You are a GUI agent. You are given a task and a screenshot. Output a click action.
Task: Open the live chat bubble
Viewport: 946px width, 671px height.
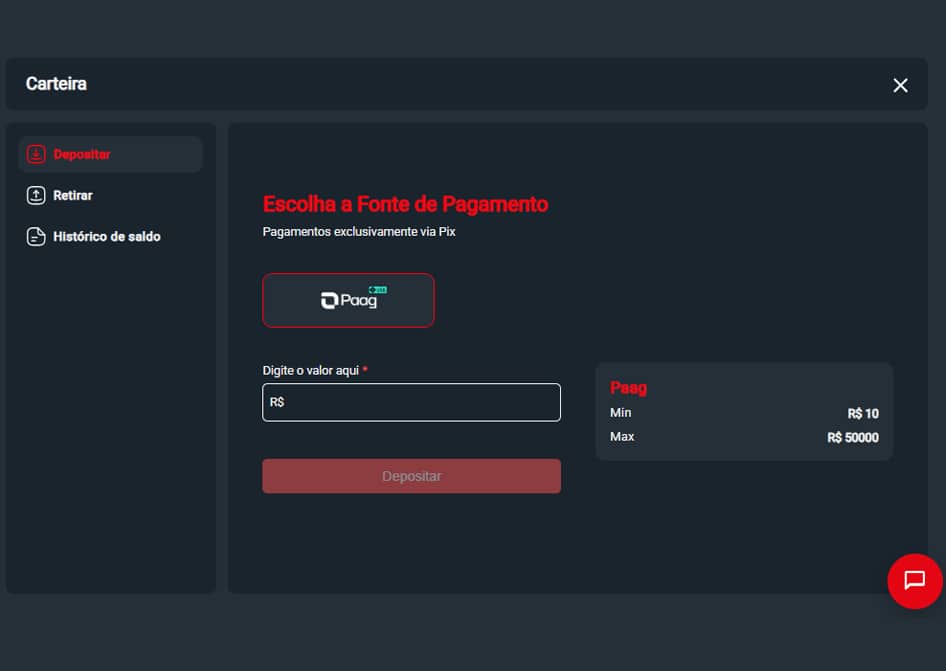[x=914, y=580]
